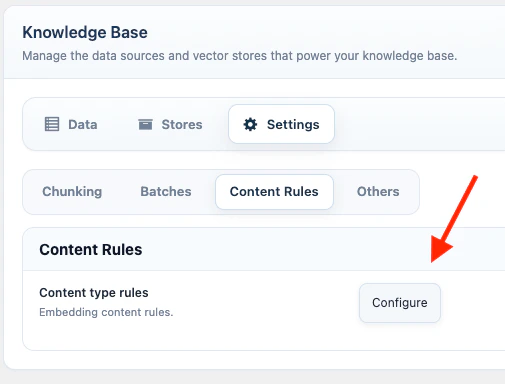Switch to the Data tab
The width and height of the screenshot is (505, 384).
point(71,124)
